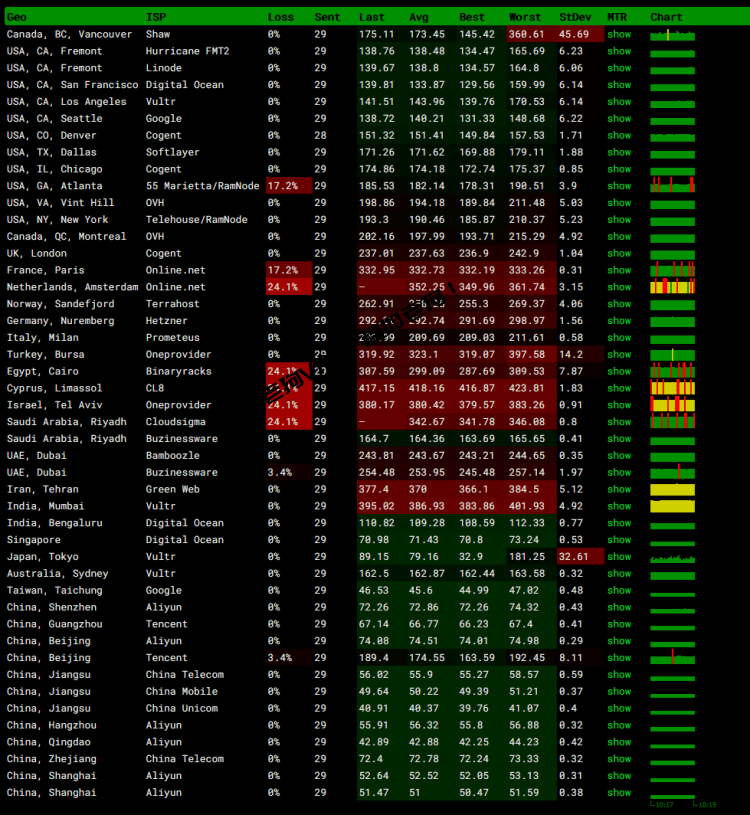Open the MTR show link for UK, London
This screenshot has width=750, height=815.
(x=619, y=253)
